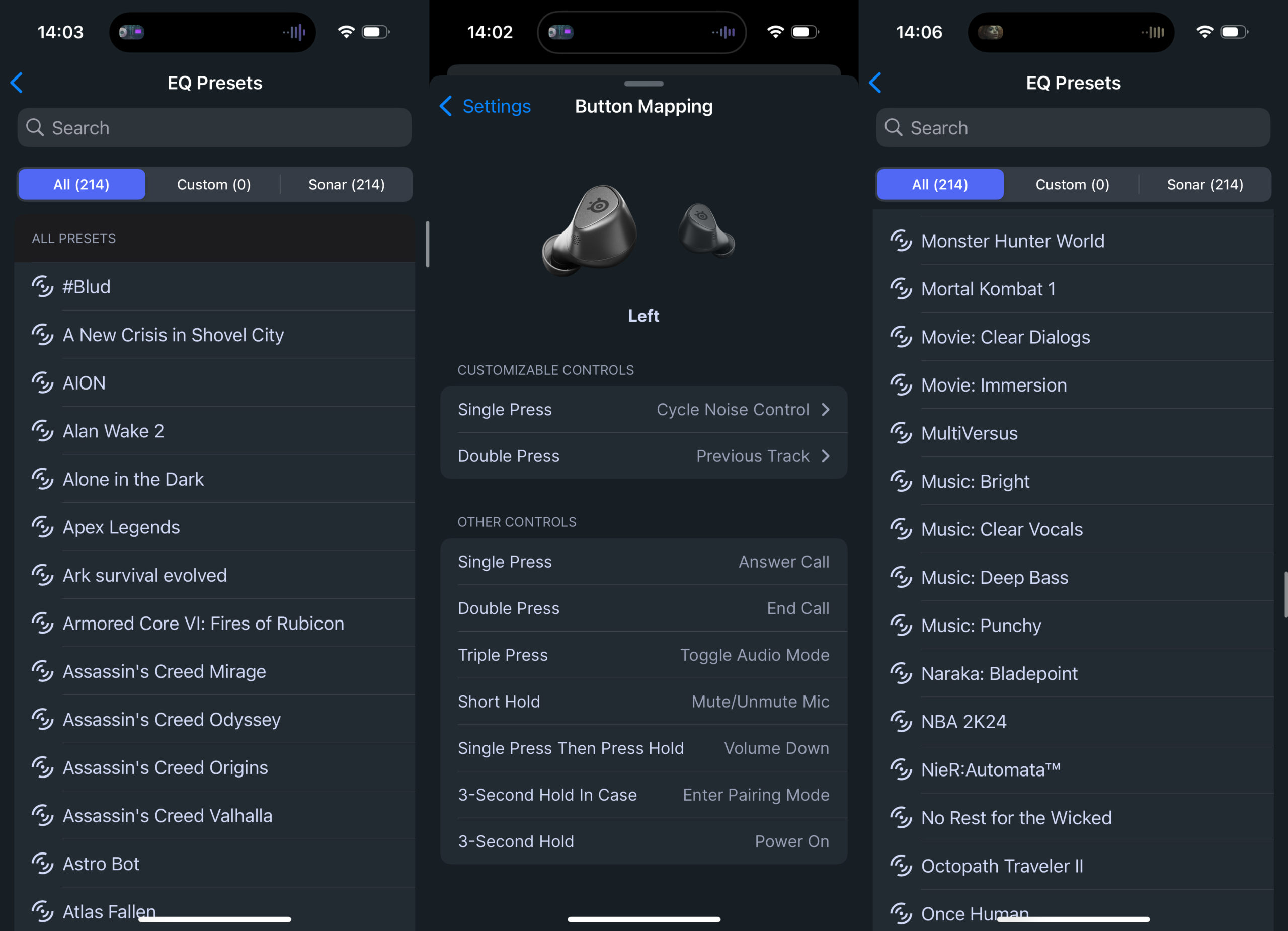This screenshot has width=1288, height=931.
Task: Click the preset icon beside Naraka: Bladepoint
Action: coord(901,674)
